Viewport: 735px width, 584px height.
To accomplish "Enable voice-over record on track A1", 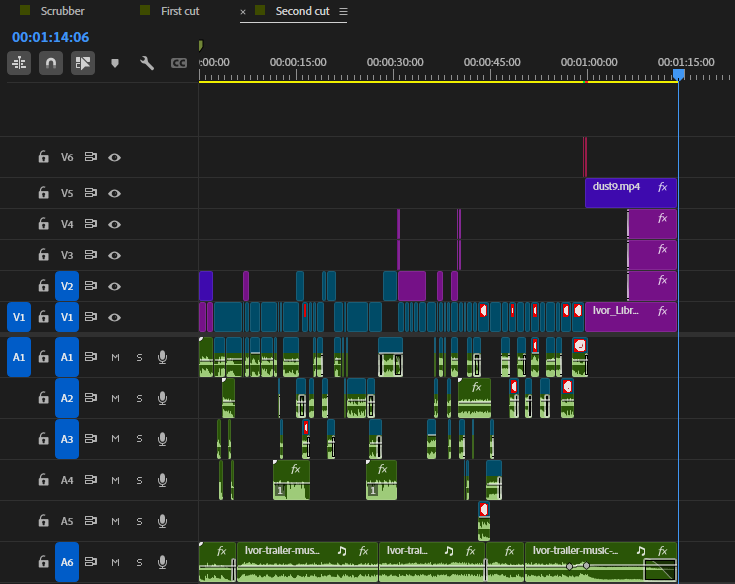I will tap(162, 357).
